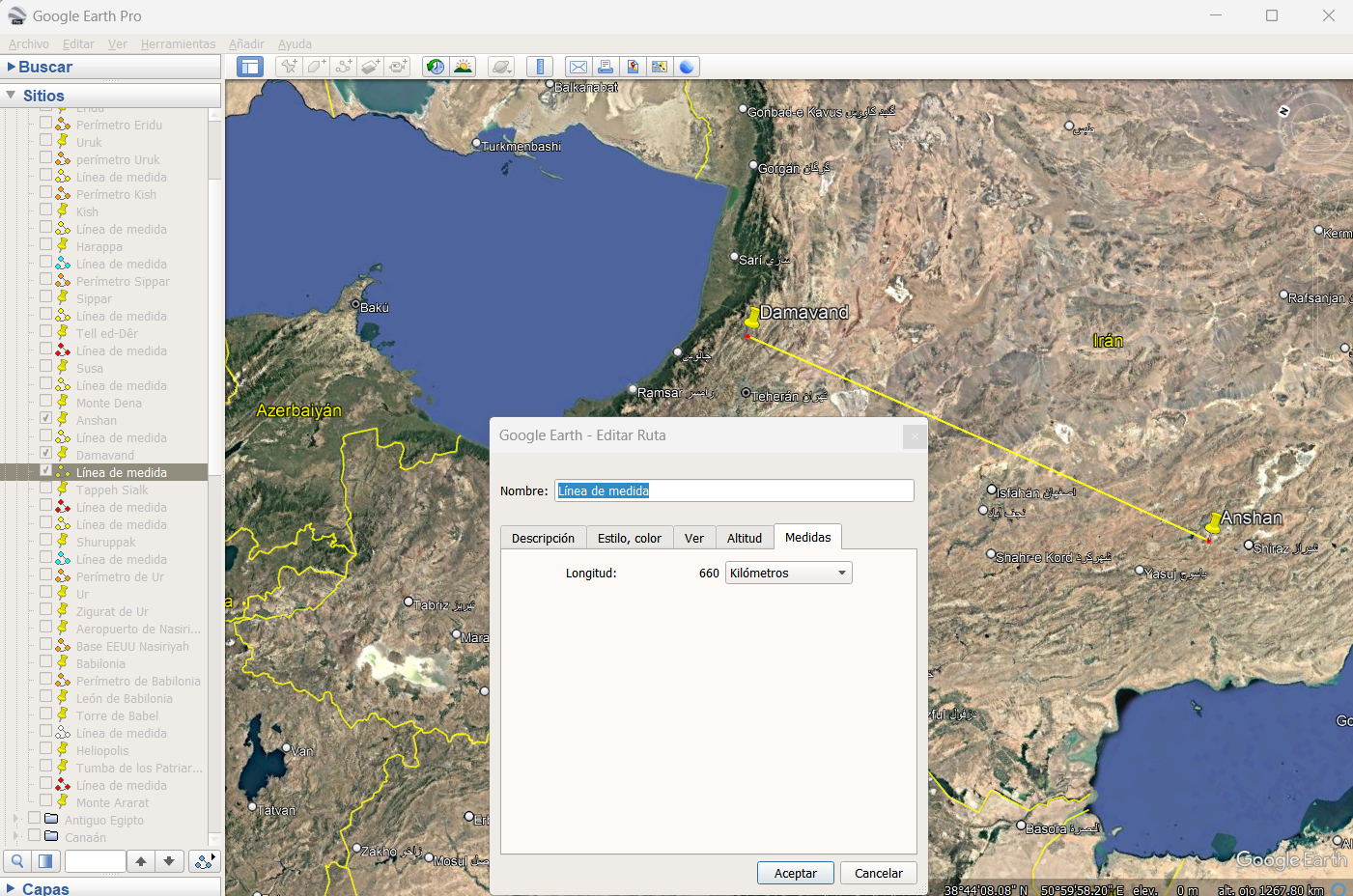Save image of the current view
Viewport: 1353px width, 896px height.
(x=633, y=67)
